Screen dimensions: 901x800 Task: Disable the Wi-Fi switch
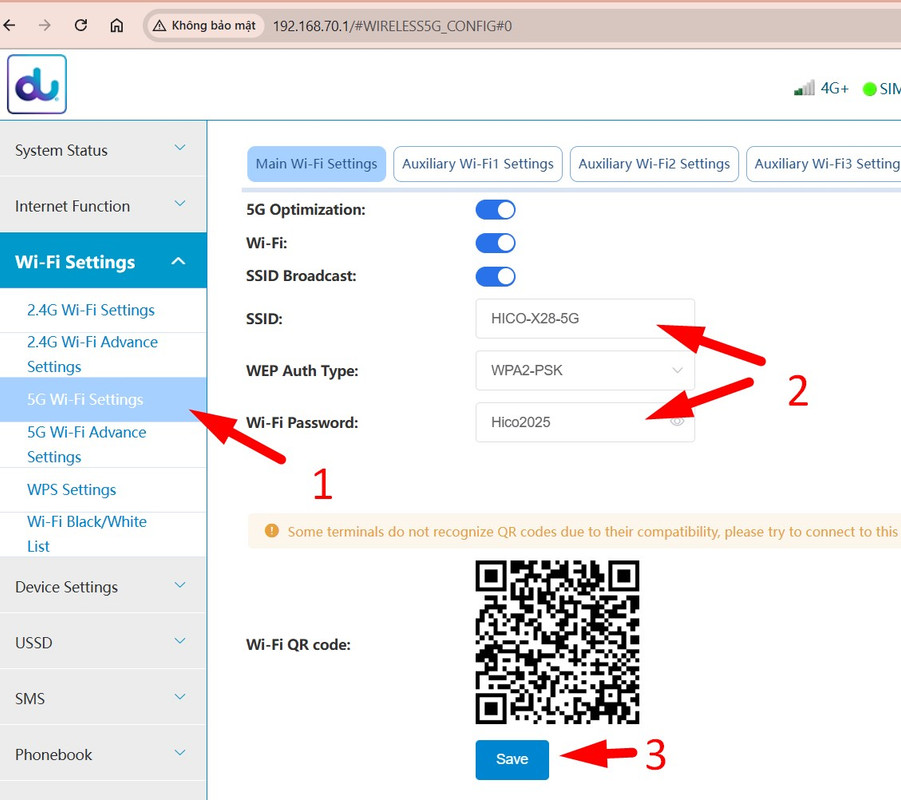coord(495,243)
